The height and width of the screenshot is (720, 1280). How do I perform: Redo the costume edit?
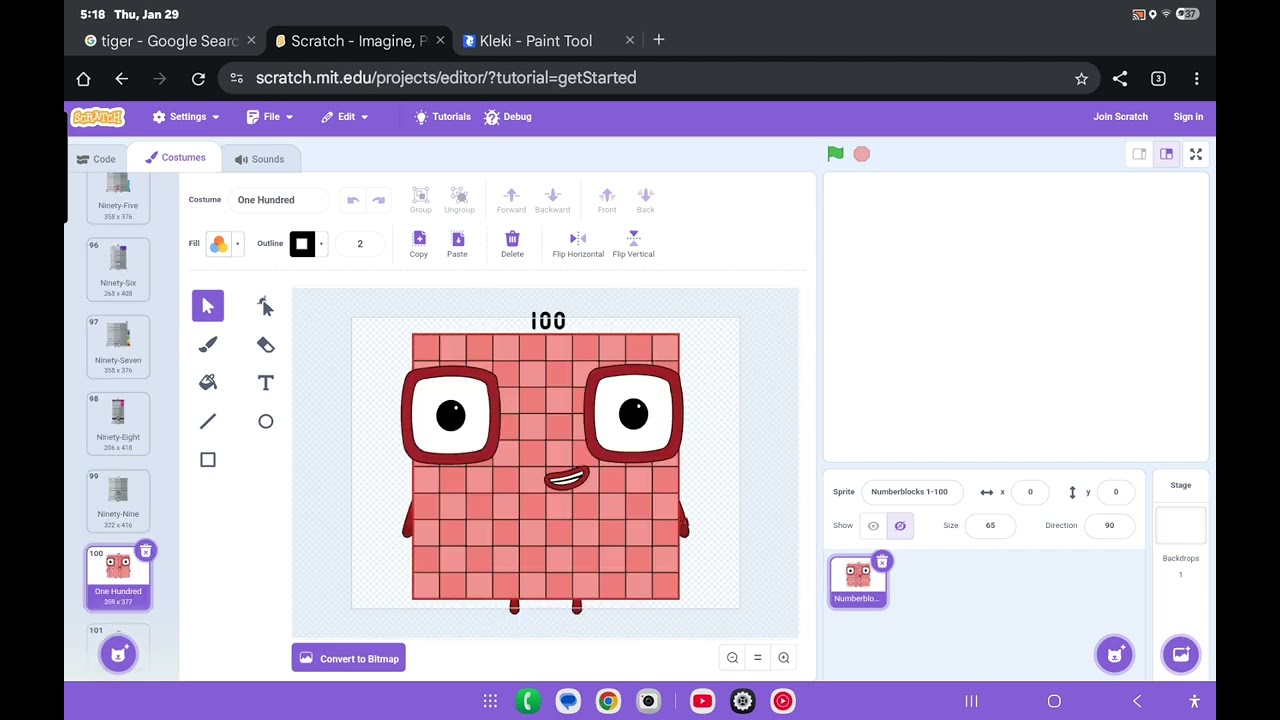click(x=378, y=200)
